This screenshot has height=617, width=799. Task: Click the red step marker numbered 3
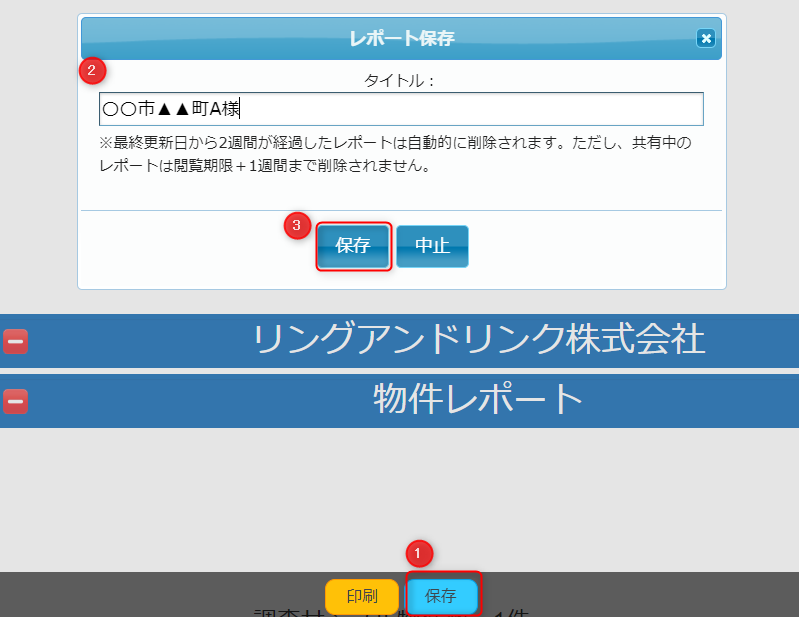[x=296, y=225]
